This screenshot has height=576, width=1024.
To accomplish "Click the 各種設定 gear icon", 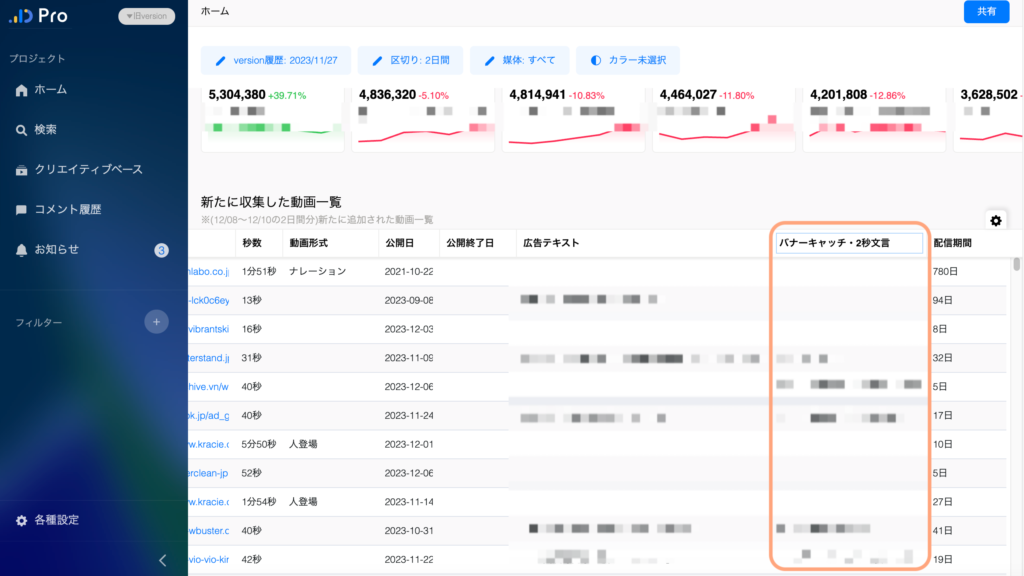I will [22, 520].
